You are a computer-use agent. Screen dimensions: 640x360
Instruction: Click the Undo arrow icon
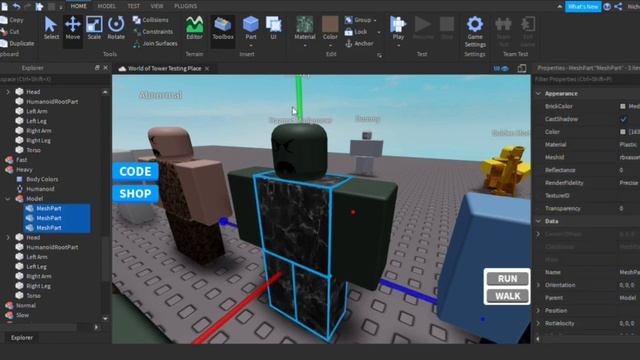click(x=16, y=7)
